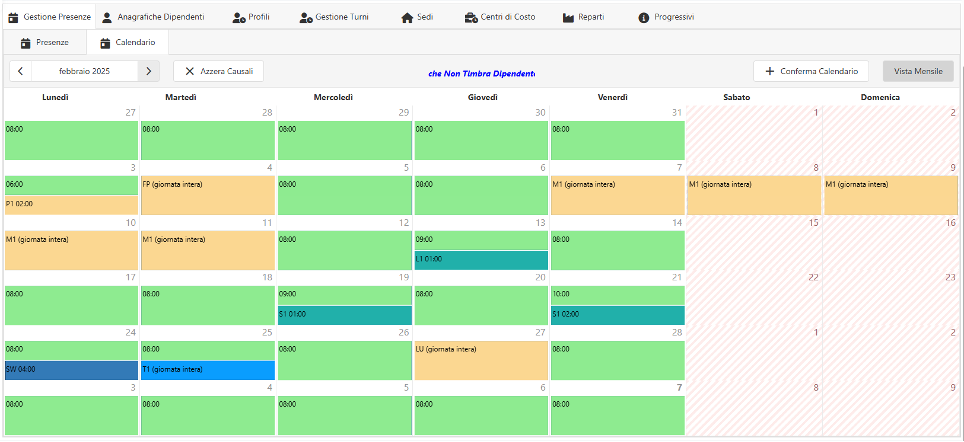Switch to the Presenze tab
Screen dimensions: 964x442
point(44,43)
